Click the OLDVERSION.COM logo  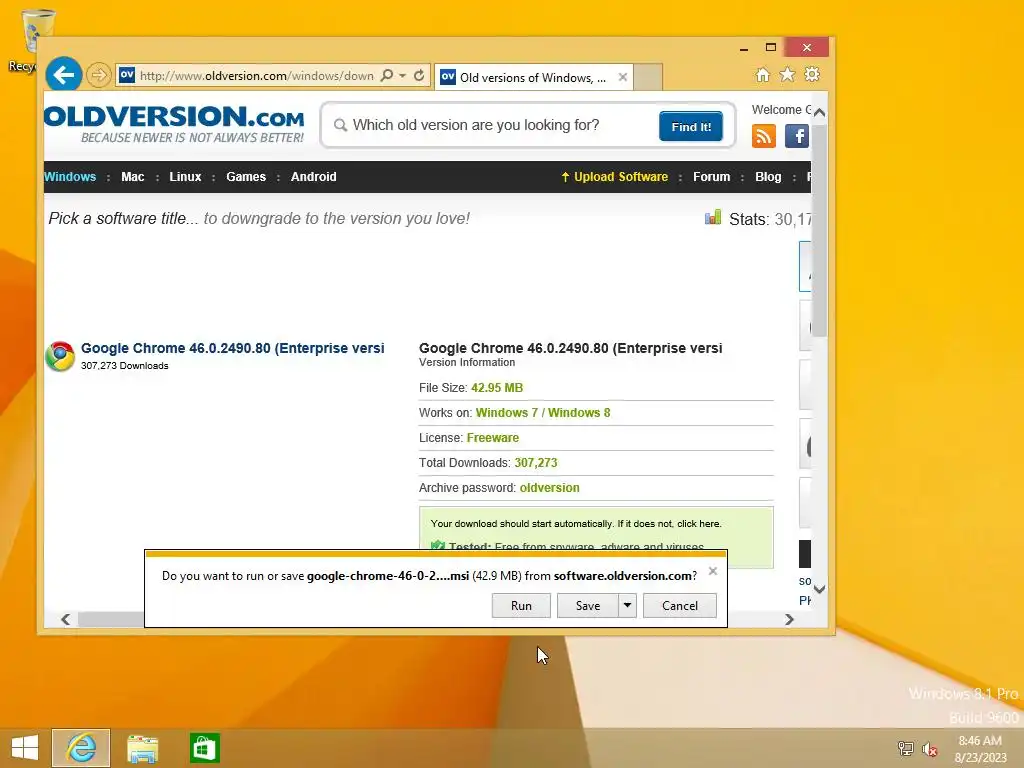(x=174, y=123)
